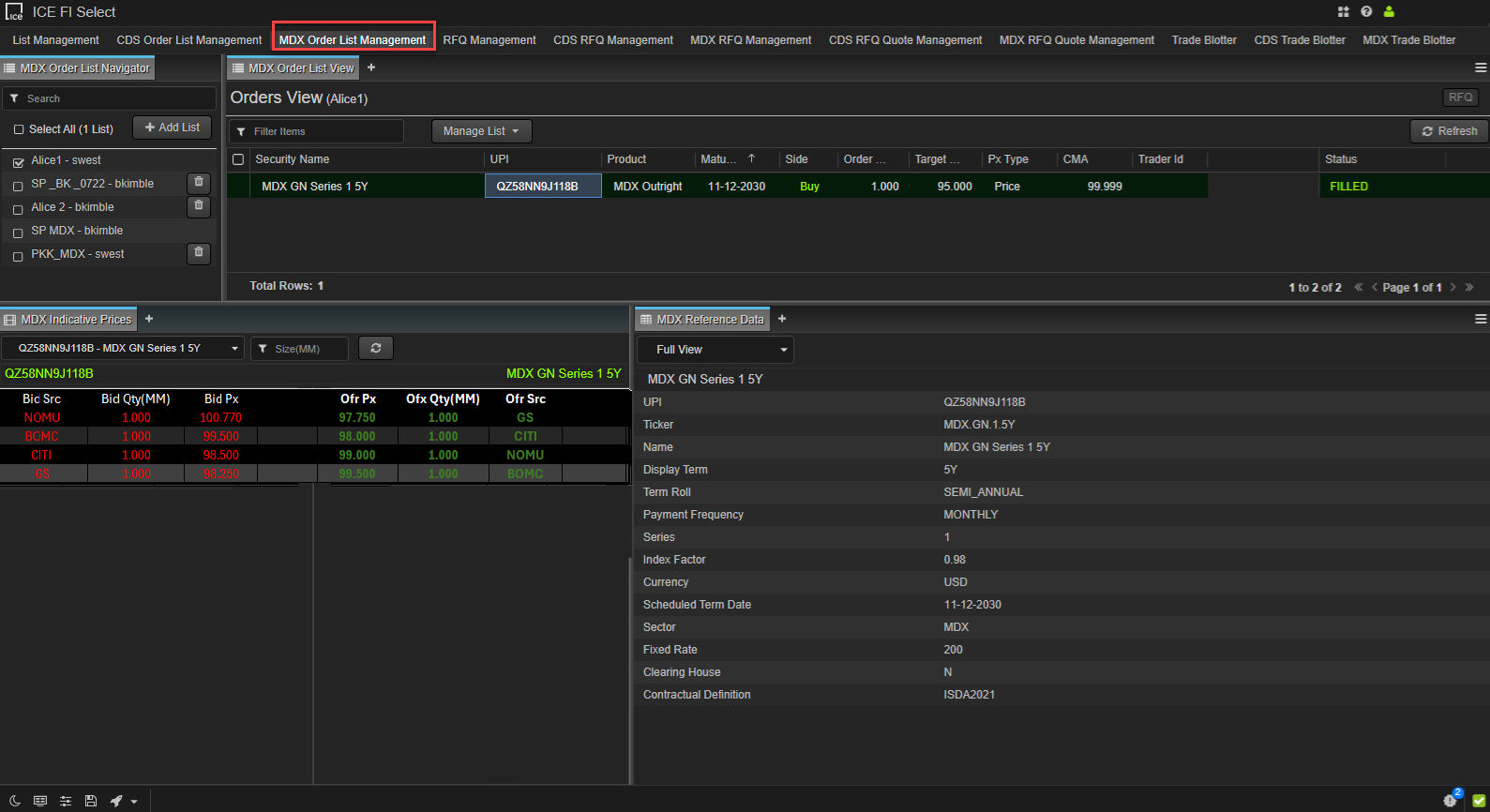
Task: Switch to CDS Order List Management tab
Action: pyautogui.click(x=189, y=40)
